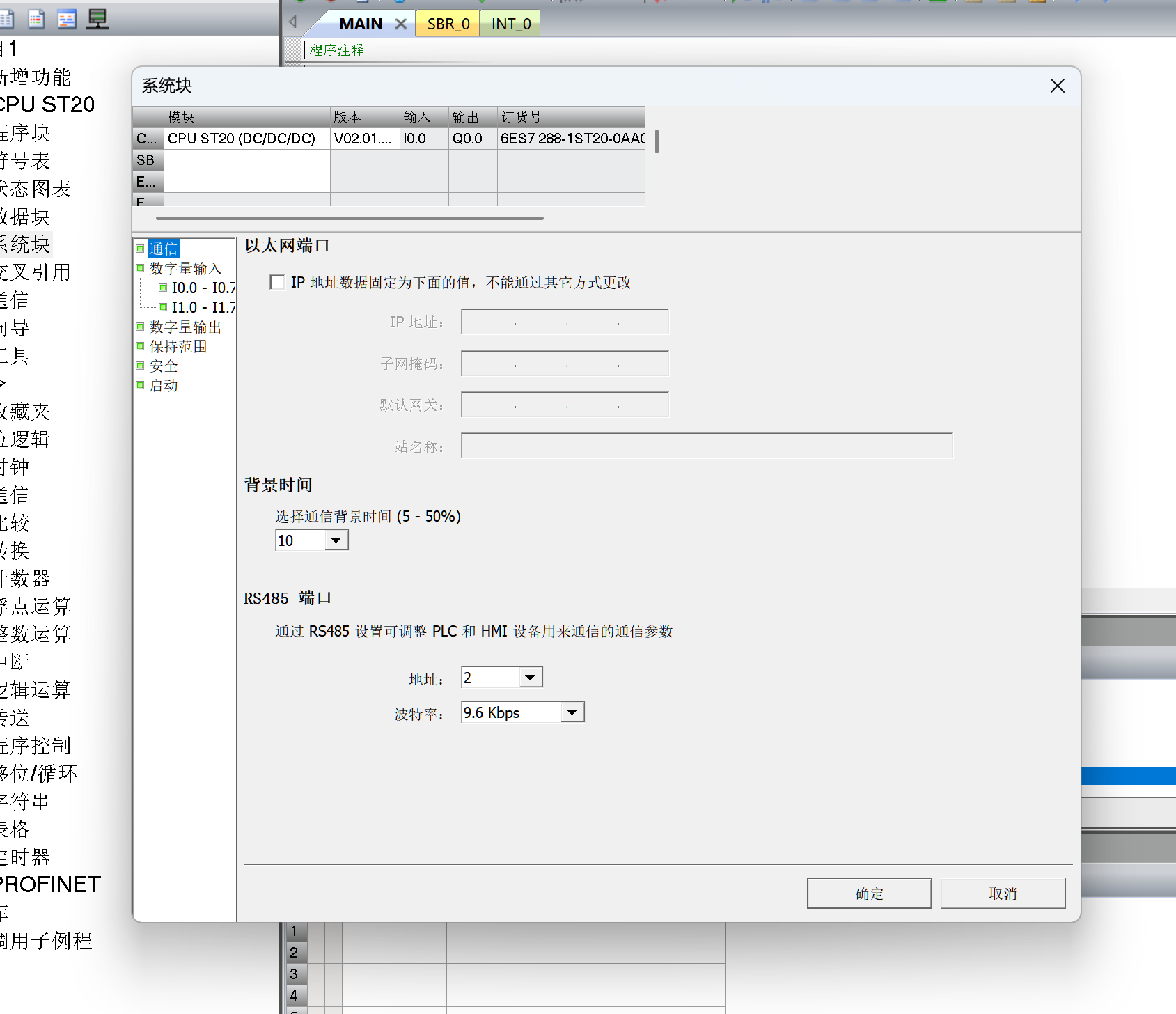Open 浮点运算 in the instruction tree
1176x1014 pixels.
point(35,606)
